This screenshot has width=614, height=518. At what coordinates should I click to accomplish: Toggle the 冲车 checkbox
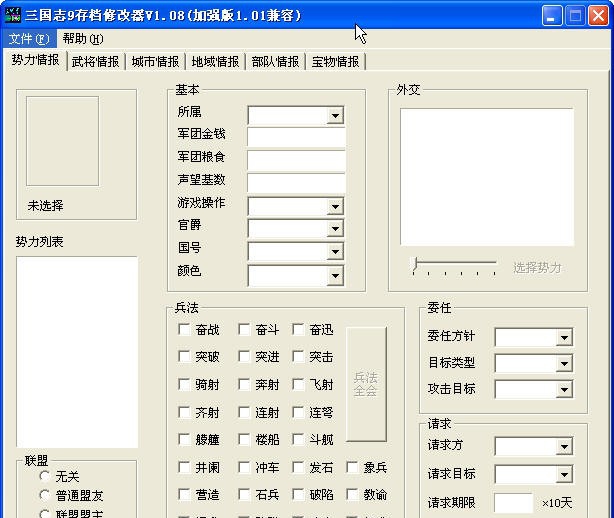[x=244, y=467]
